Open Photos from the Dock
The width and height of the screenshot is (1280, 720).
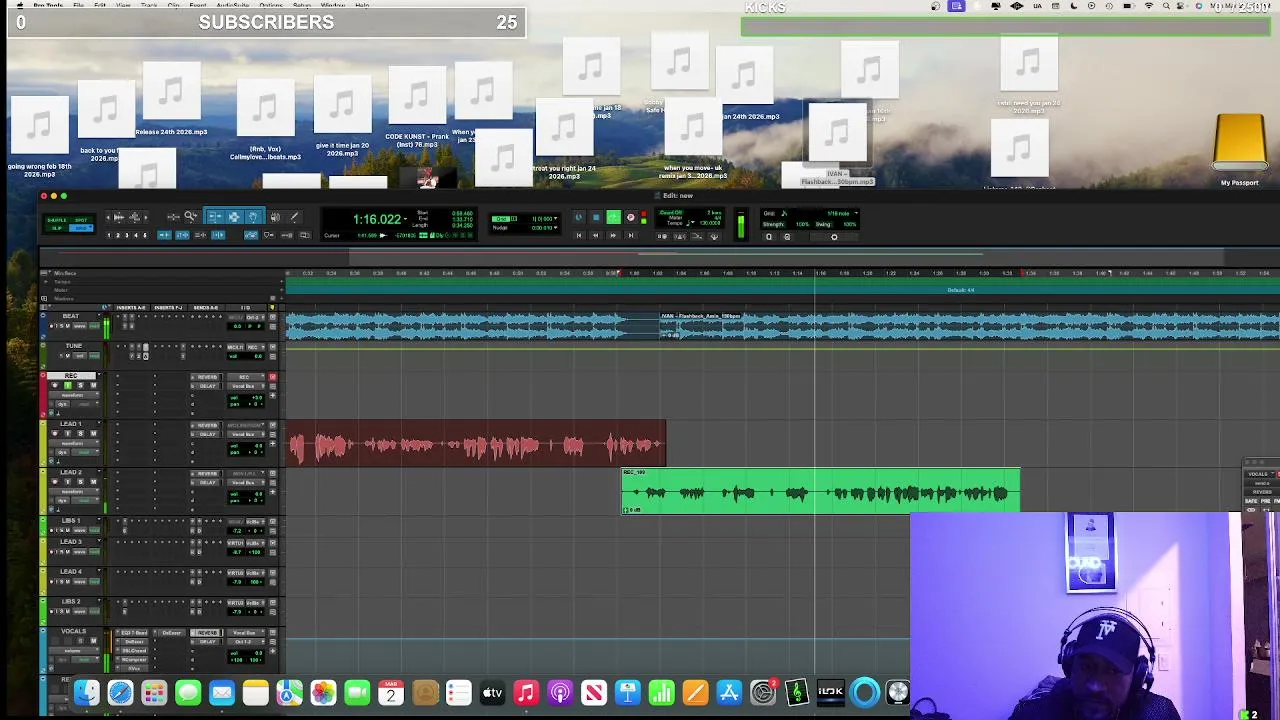pyautogui.click(x=323, y=692)
